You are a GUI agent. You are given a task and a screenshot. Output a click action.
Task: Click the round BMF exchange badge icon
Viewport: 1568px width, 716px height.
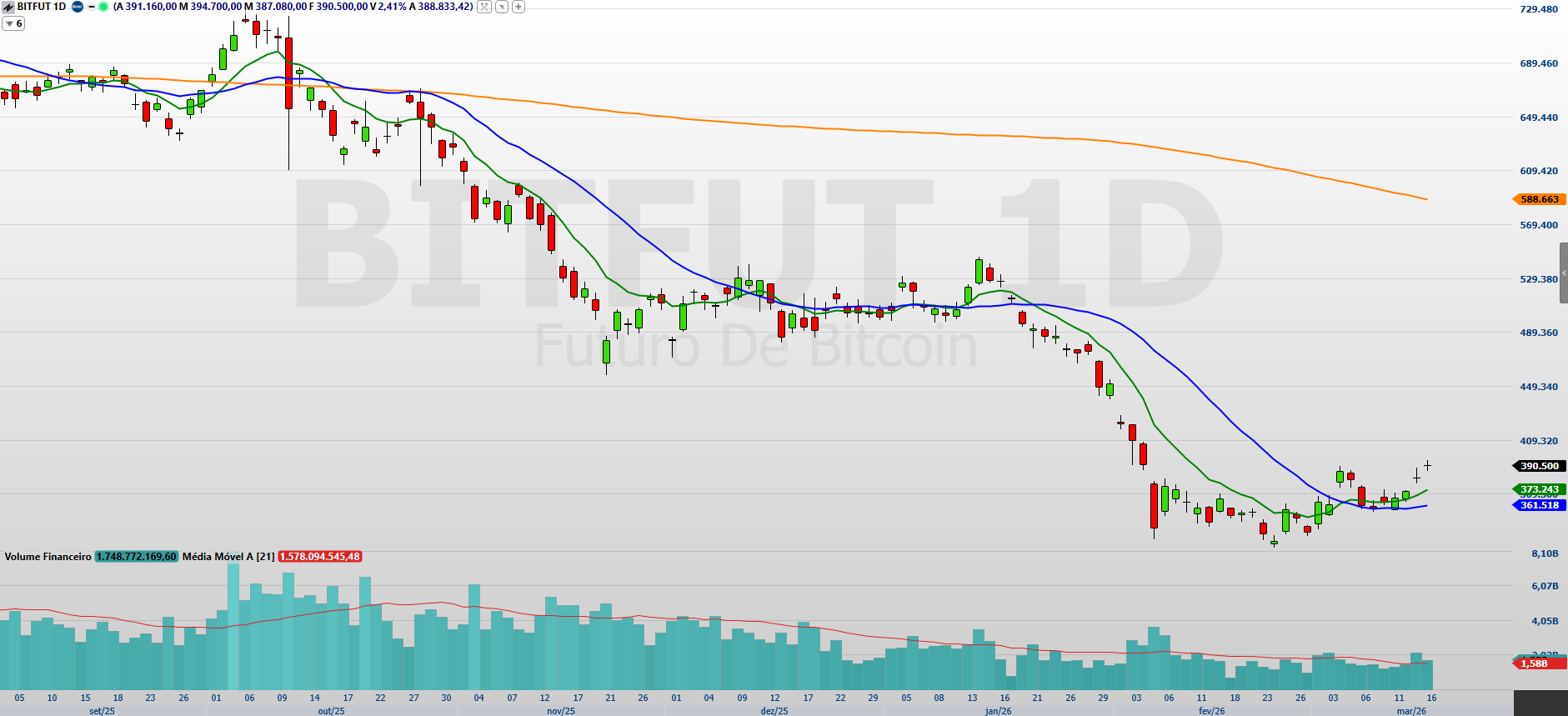pyautogui.click(x=78, y=7)
